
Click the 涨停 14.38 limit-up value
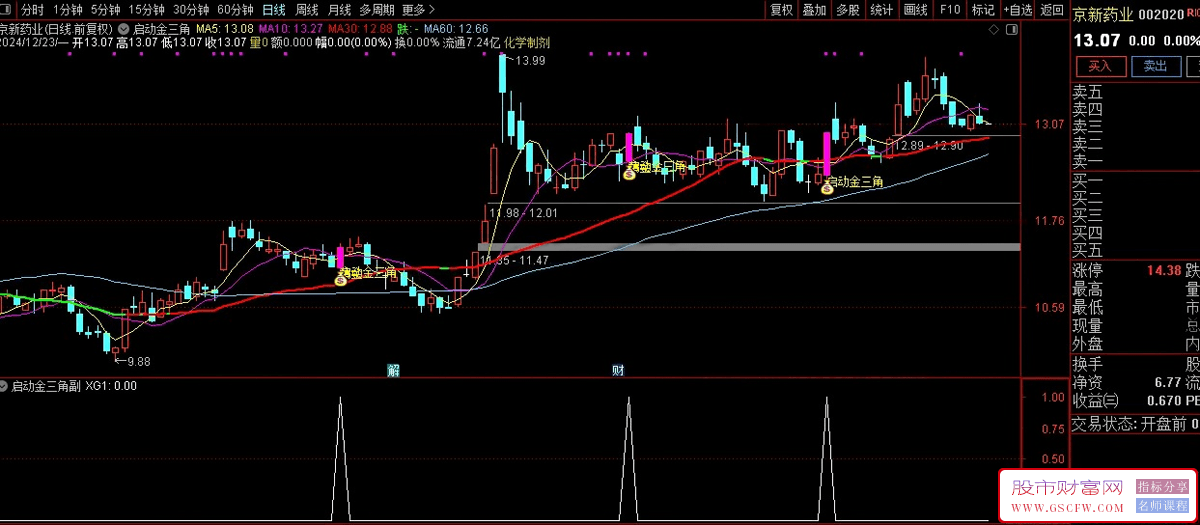tap(1166, 271)
